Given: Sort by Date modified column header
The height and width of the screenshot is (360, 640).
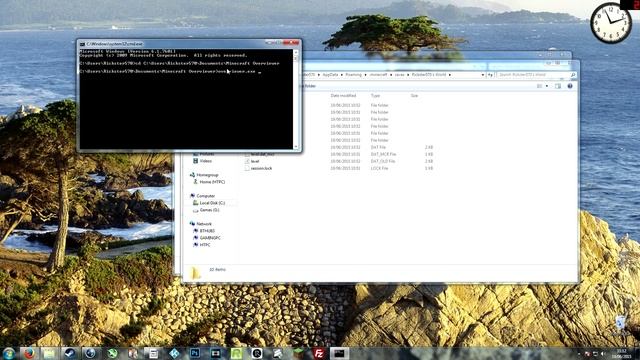Looking at the screenshot, I should click(343, 96).
